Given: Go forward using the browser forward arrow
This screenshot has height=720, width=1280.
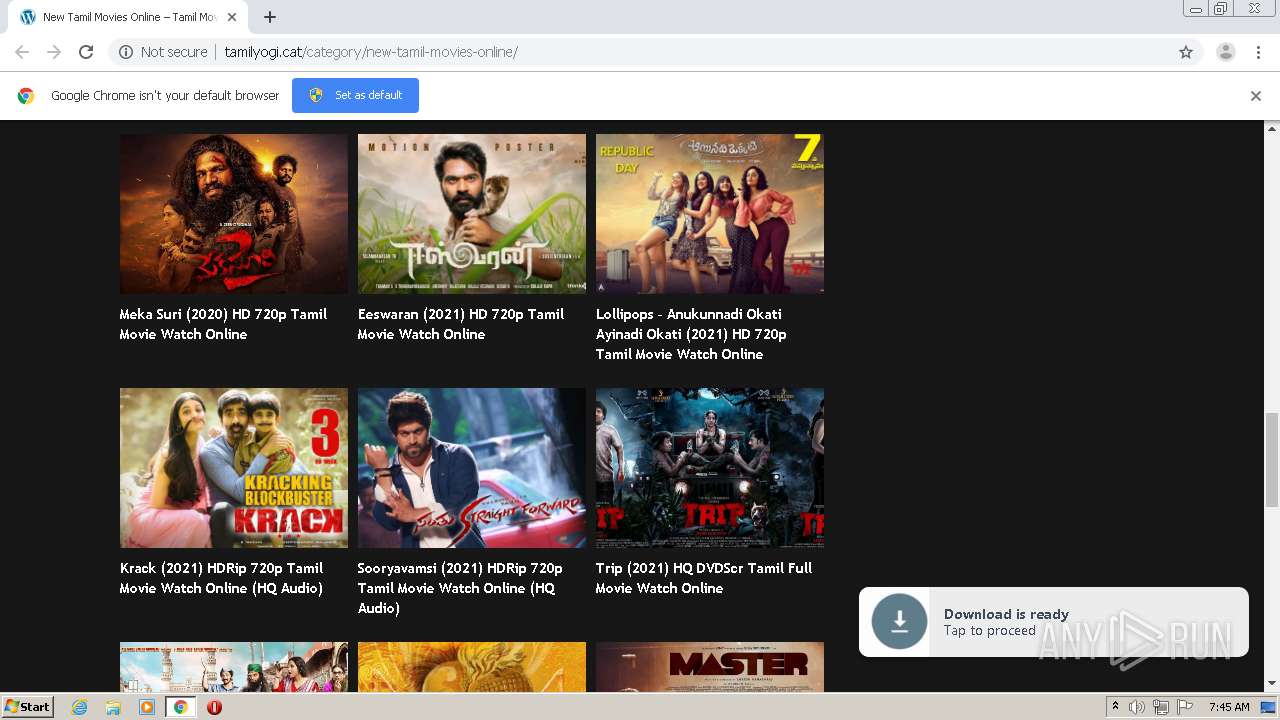Looking at the screenshot, I should click(54, 52).
